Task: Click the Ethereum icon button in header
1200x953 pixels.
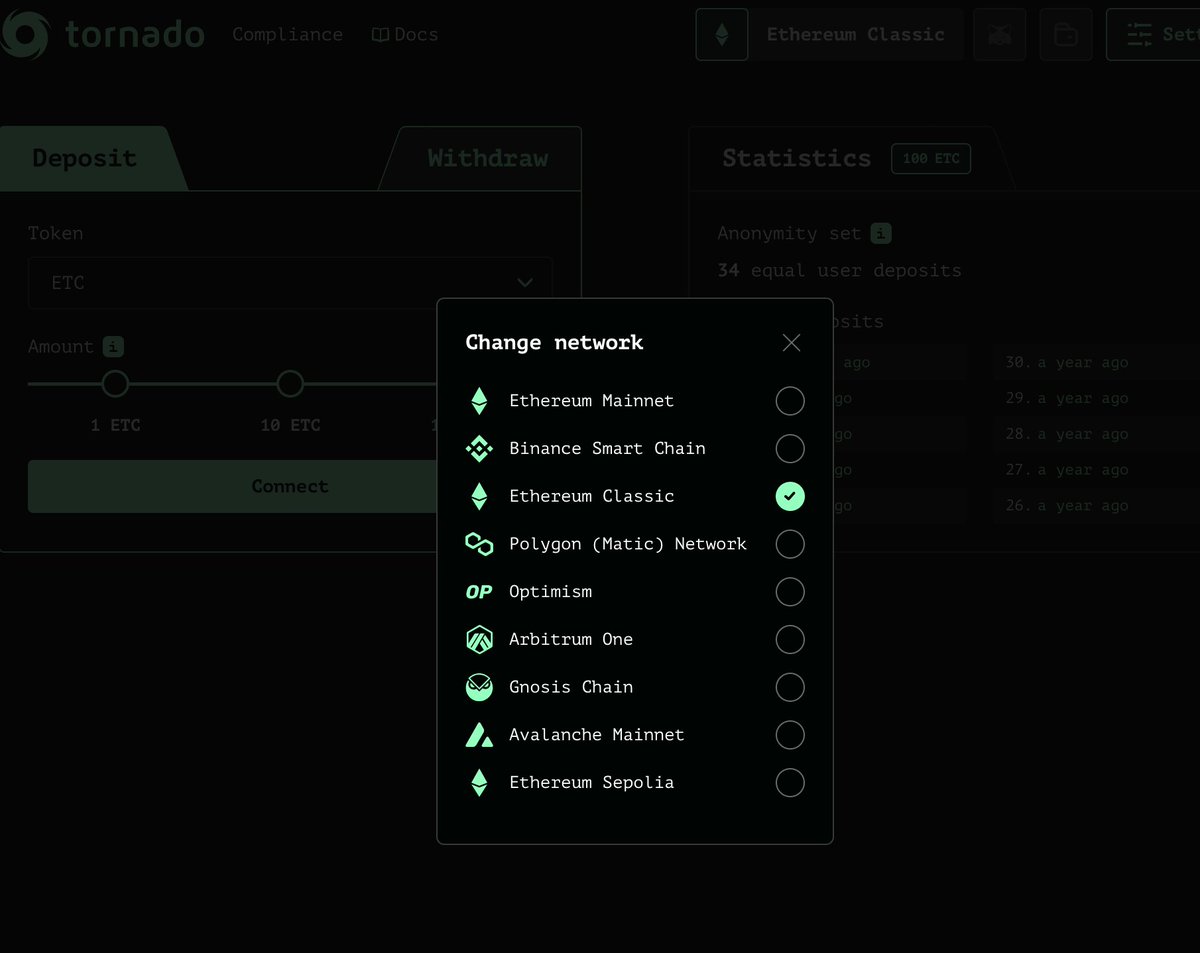Action: click(722, 35)
